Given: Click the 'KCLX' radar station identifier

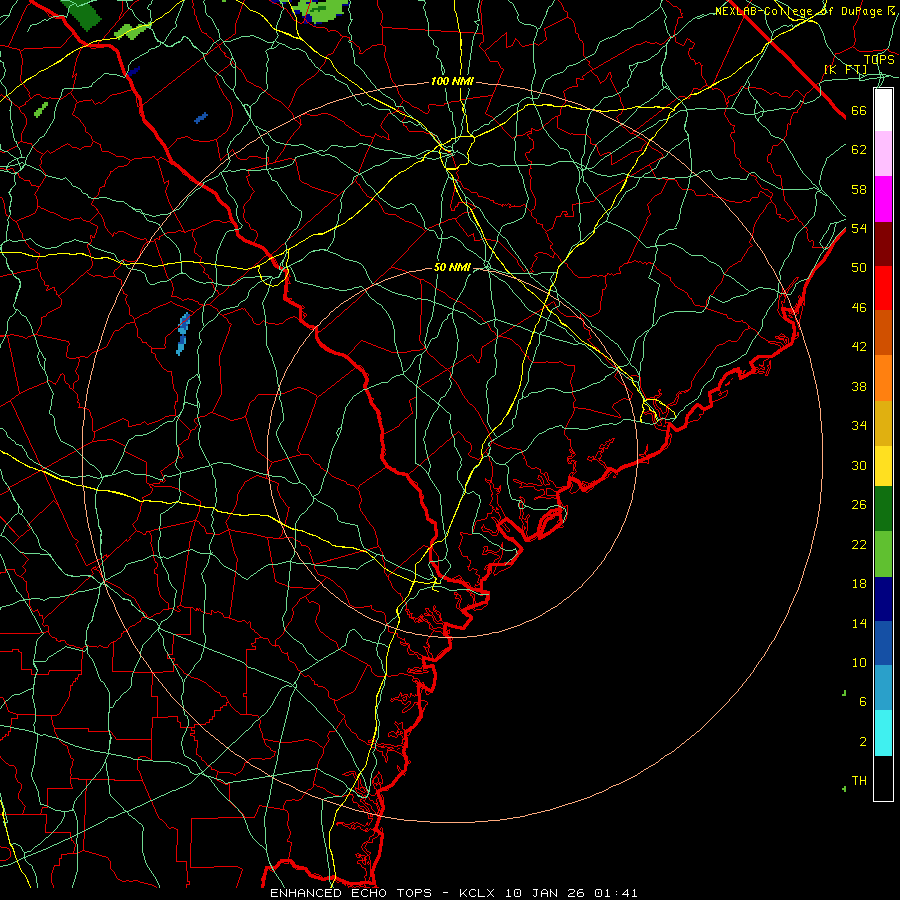Looking at the screenshot, I should [x=479, y=893].
